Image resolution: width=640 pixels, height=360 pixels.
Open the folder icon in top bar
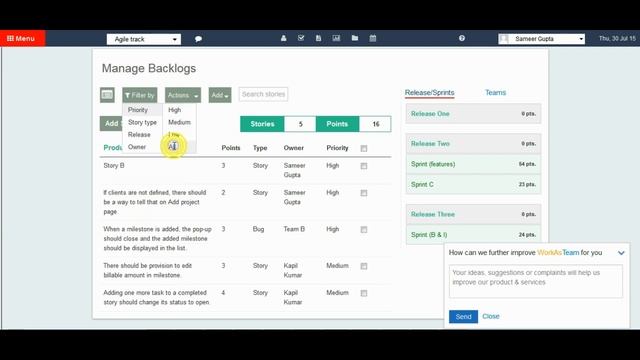(x=355, y=38)
